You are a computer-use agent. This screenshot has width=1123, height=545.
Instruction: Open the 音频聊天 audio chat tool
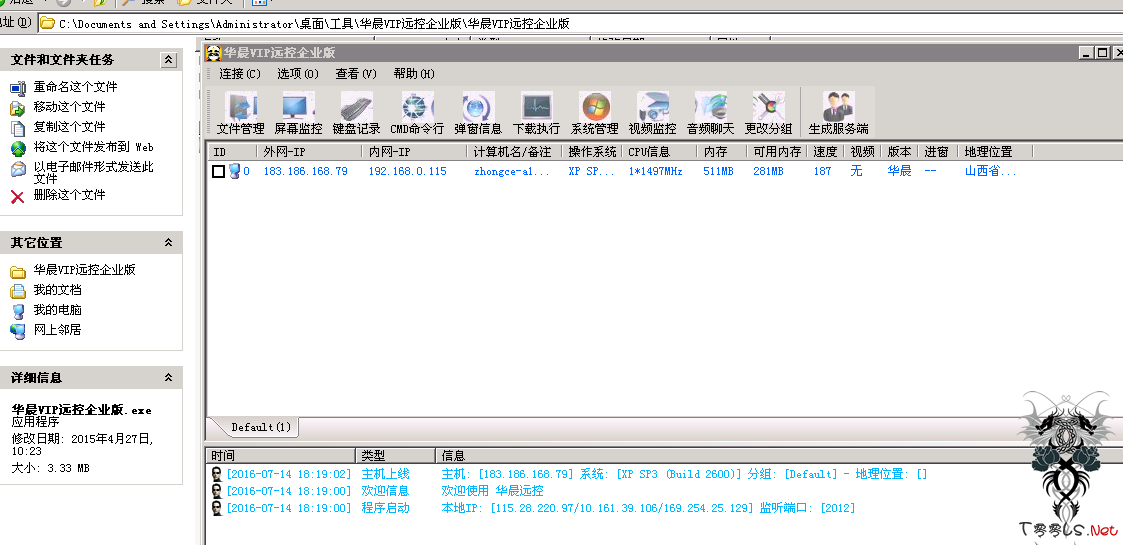coord(710,113)
